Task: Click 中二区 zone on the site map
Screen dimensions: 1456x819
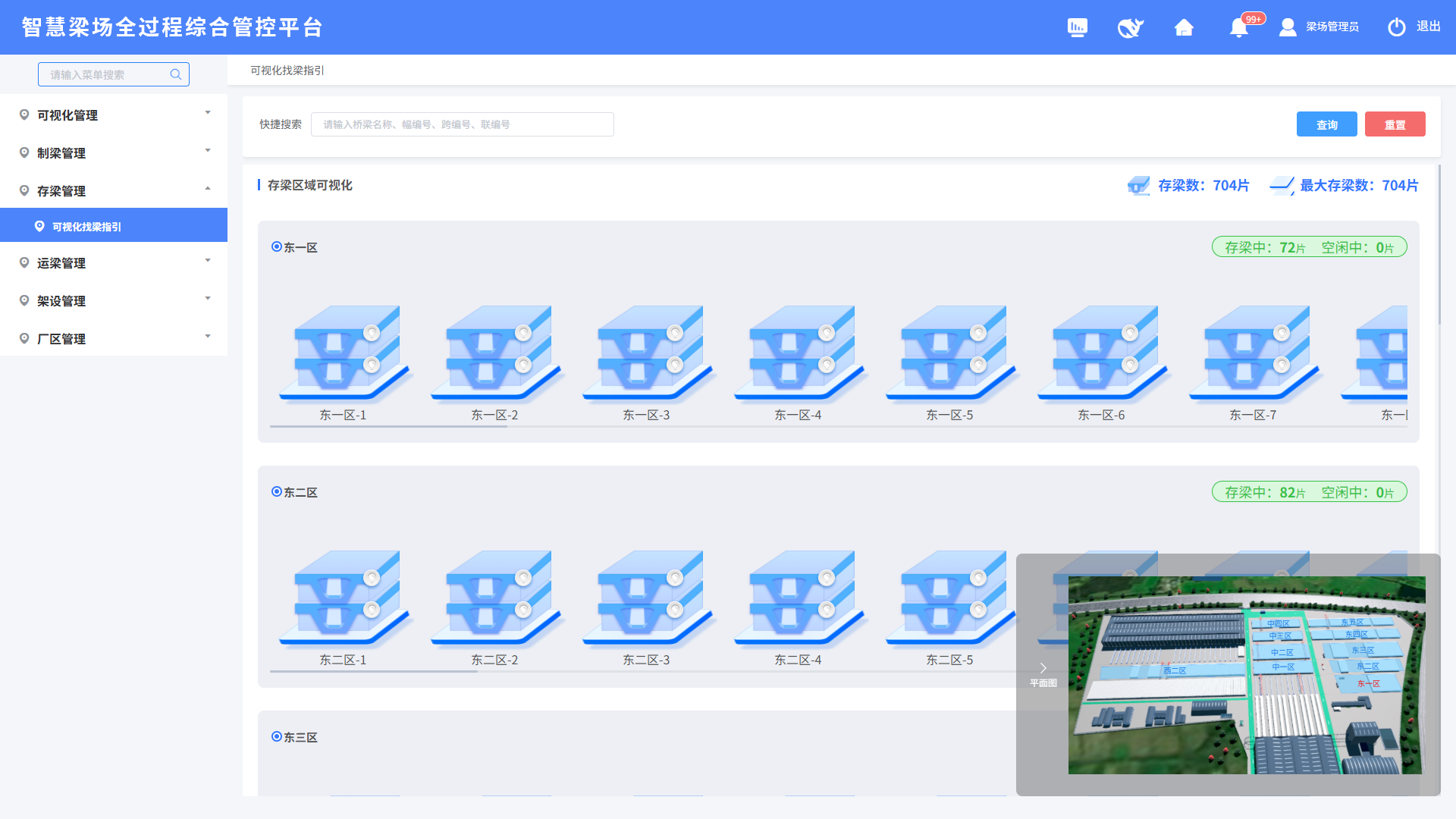Action: coord(1282,652)
